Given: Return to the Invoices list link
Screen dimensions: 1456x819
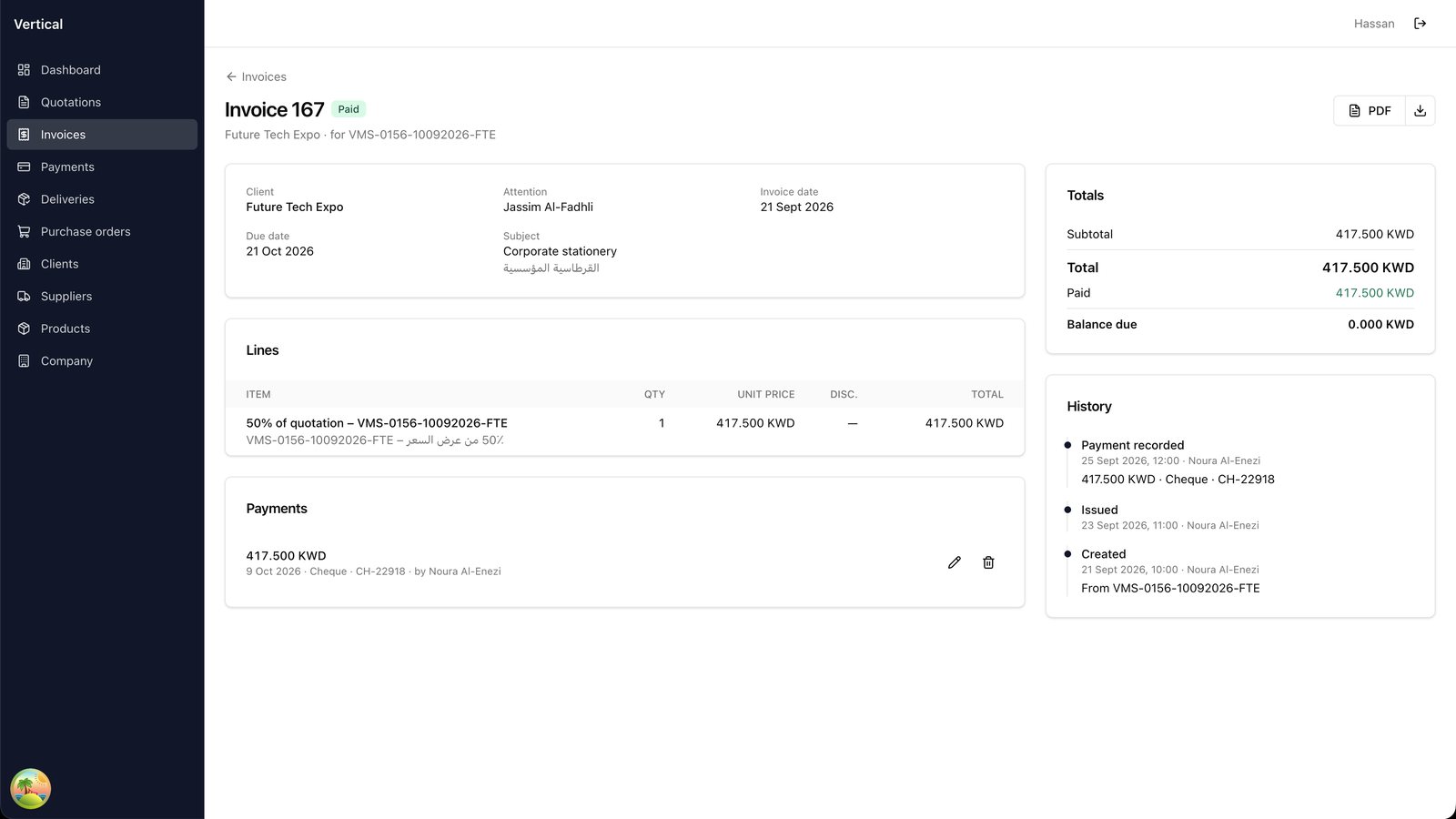Looking at the screenshot, I should click(x=256, y=76).
